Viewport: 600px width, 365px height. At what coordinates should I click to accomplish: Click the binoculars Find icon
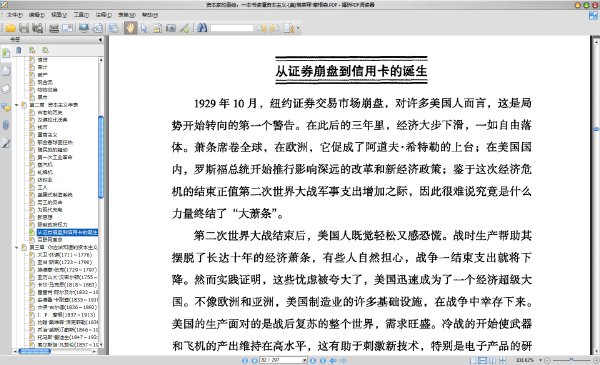pos(202,28)
